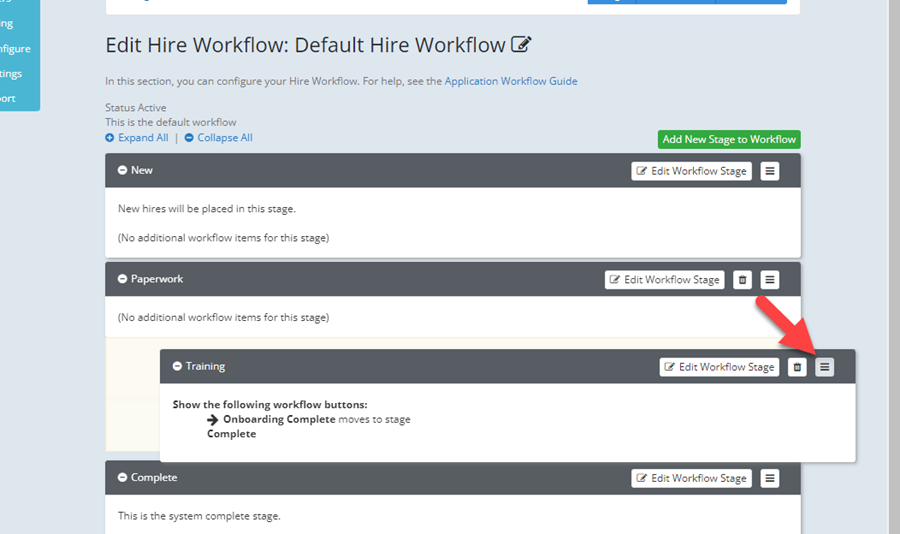Viewport: 900px width, 534px height.
Task: Click Expand All stages
Action: click(137, 138)
